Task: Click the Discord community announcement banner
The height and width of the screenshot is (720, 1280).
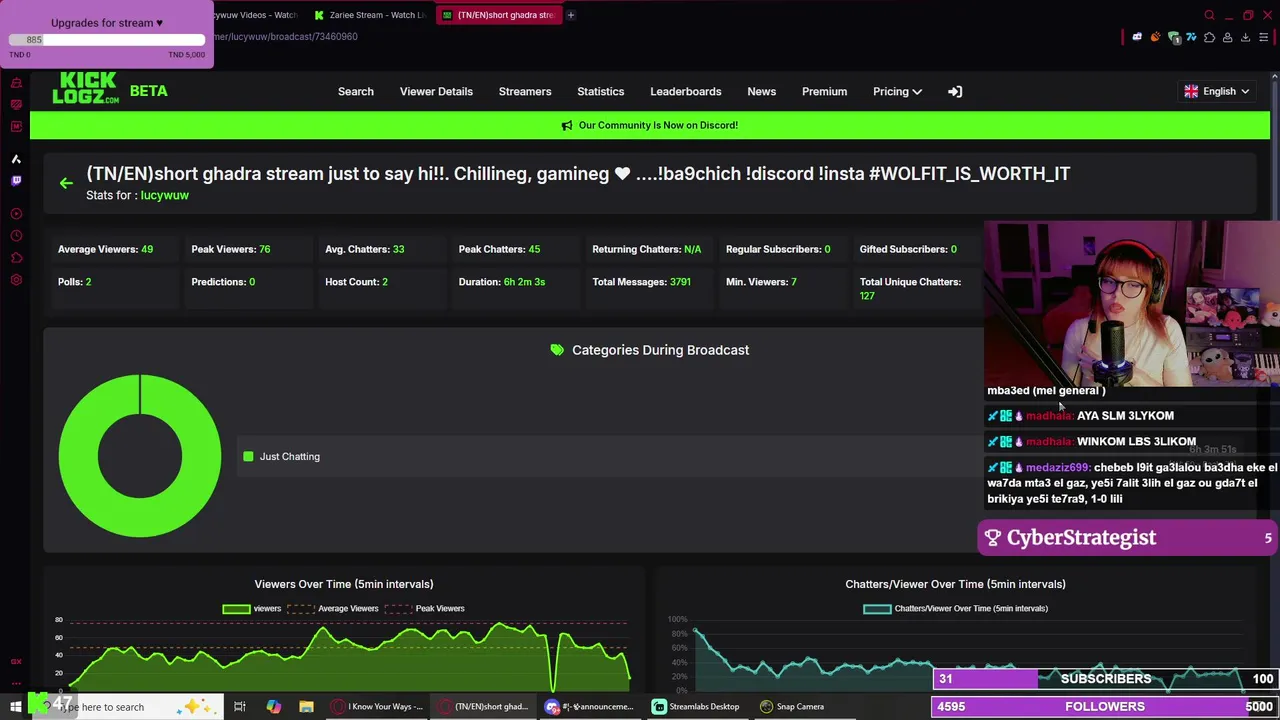Action: coord(649,125)
